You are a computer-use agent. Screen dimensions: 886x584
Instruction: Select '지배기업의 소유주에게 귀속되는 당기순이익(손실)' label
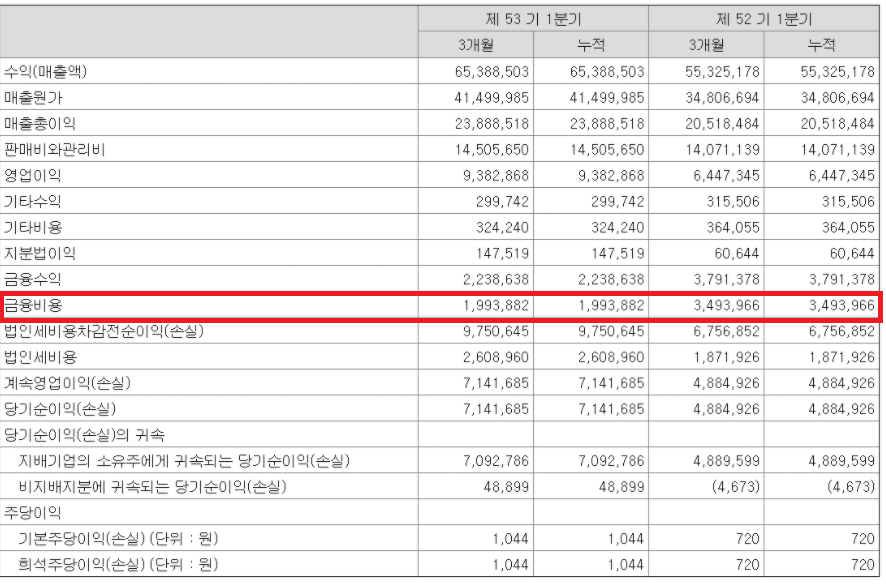184,461
